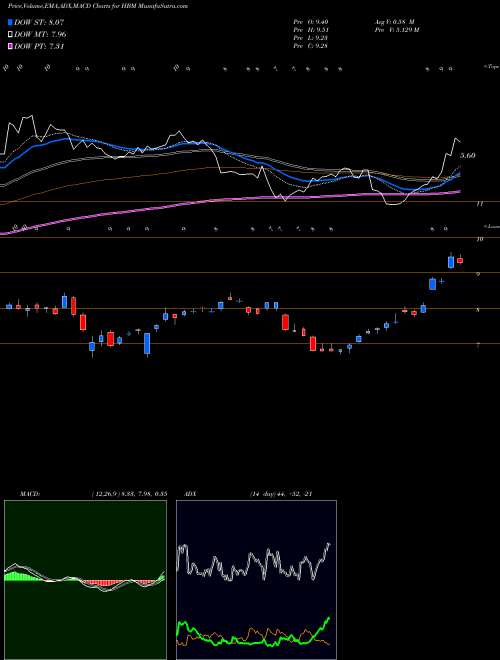This screenshot has height=660, width=500.
Task: Click the white DOW MT legend swatch
Action: coord(11,34)
